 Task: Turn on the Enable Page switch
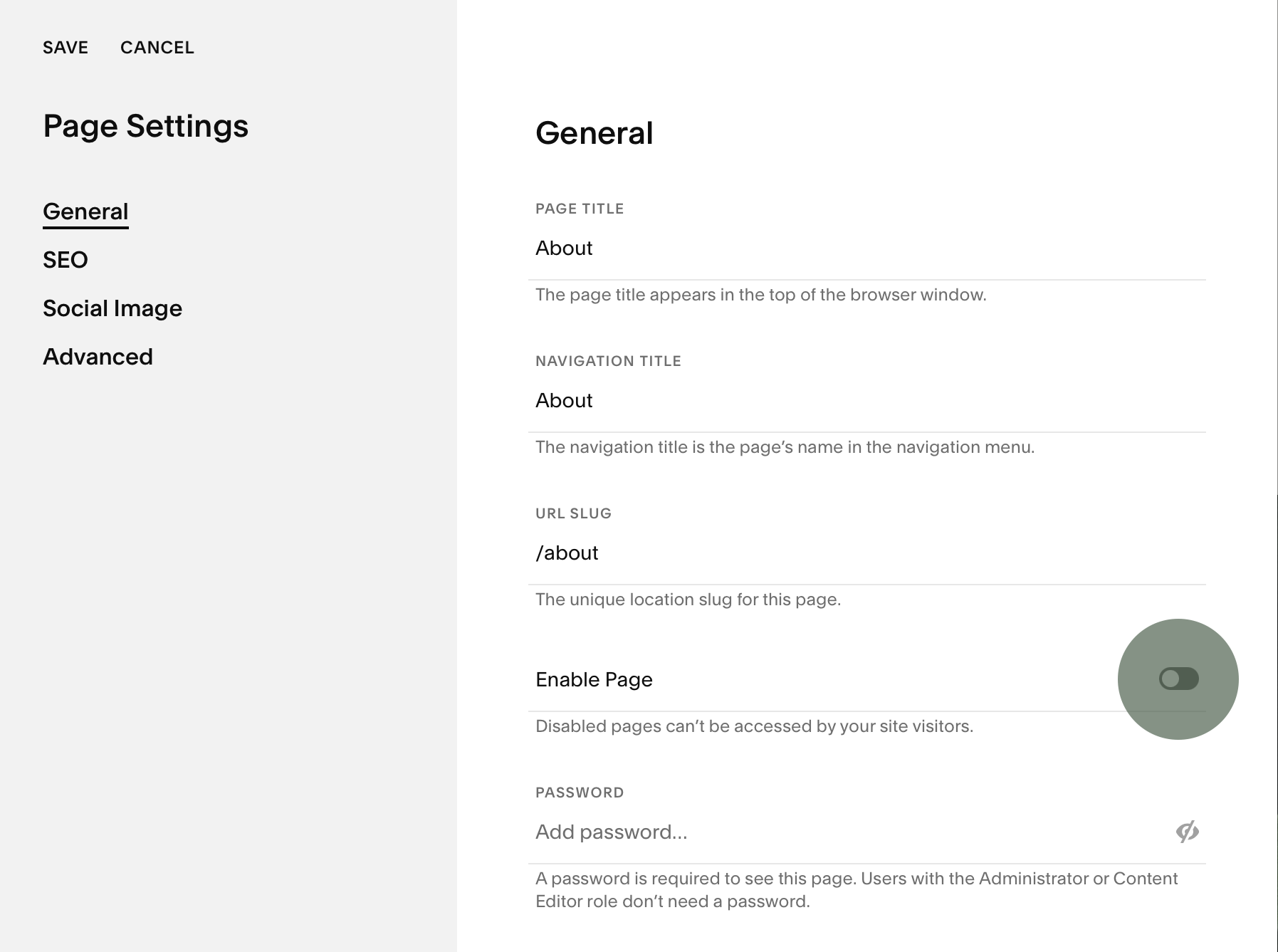point(1178,679)
